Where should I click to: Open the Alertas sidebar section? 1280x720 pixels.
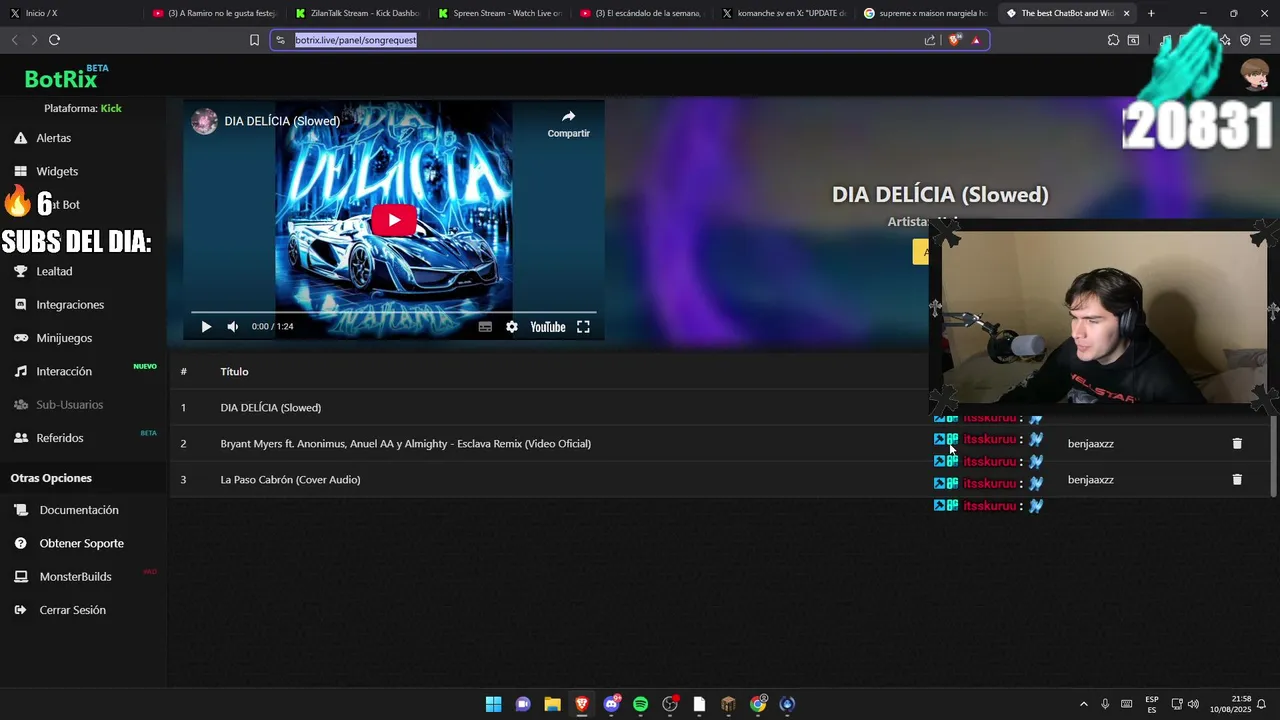point(54,138)
